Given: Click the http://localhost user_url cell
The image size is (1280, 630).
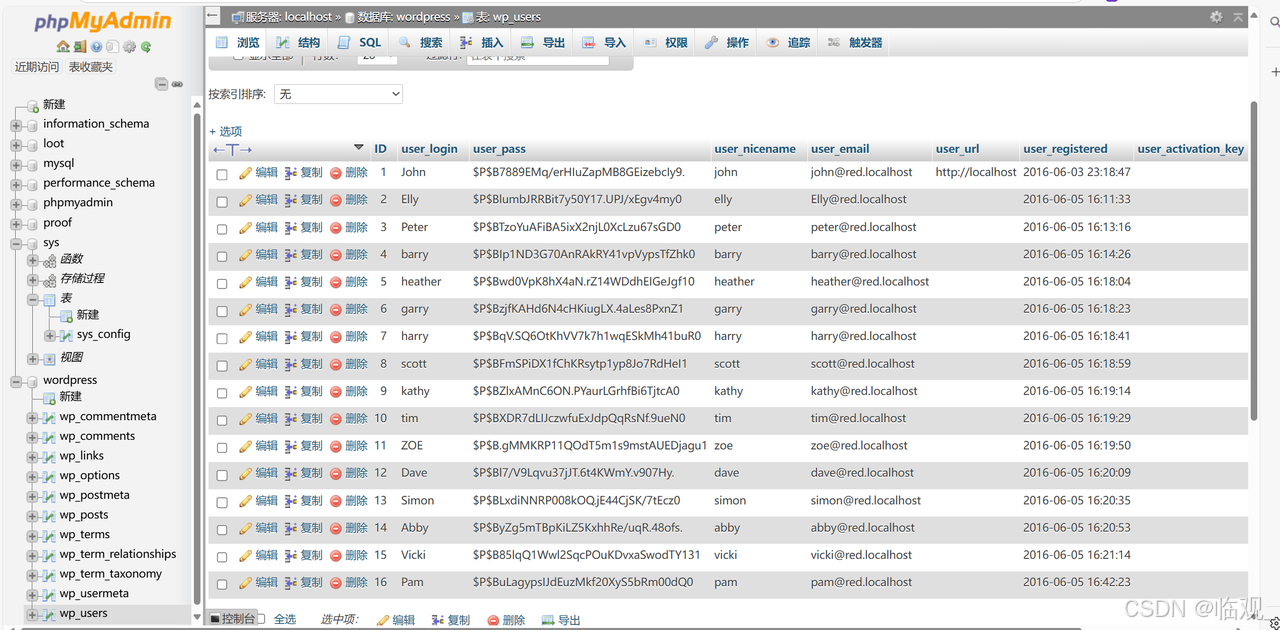Looking at the screenshot, I should 976,173.
